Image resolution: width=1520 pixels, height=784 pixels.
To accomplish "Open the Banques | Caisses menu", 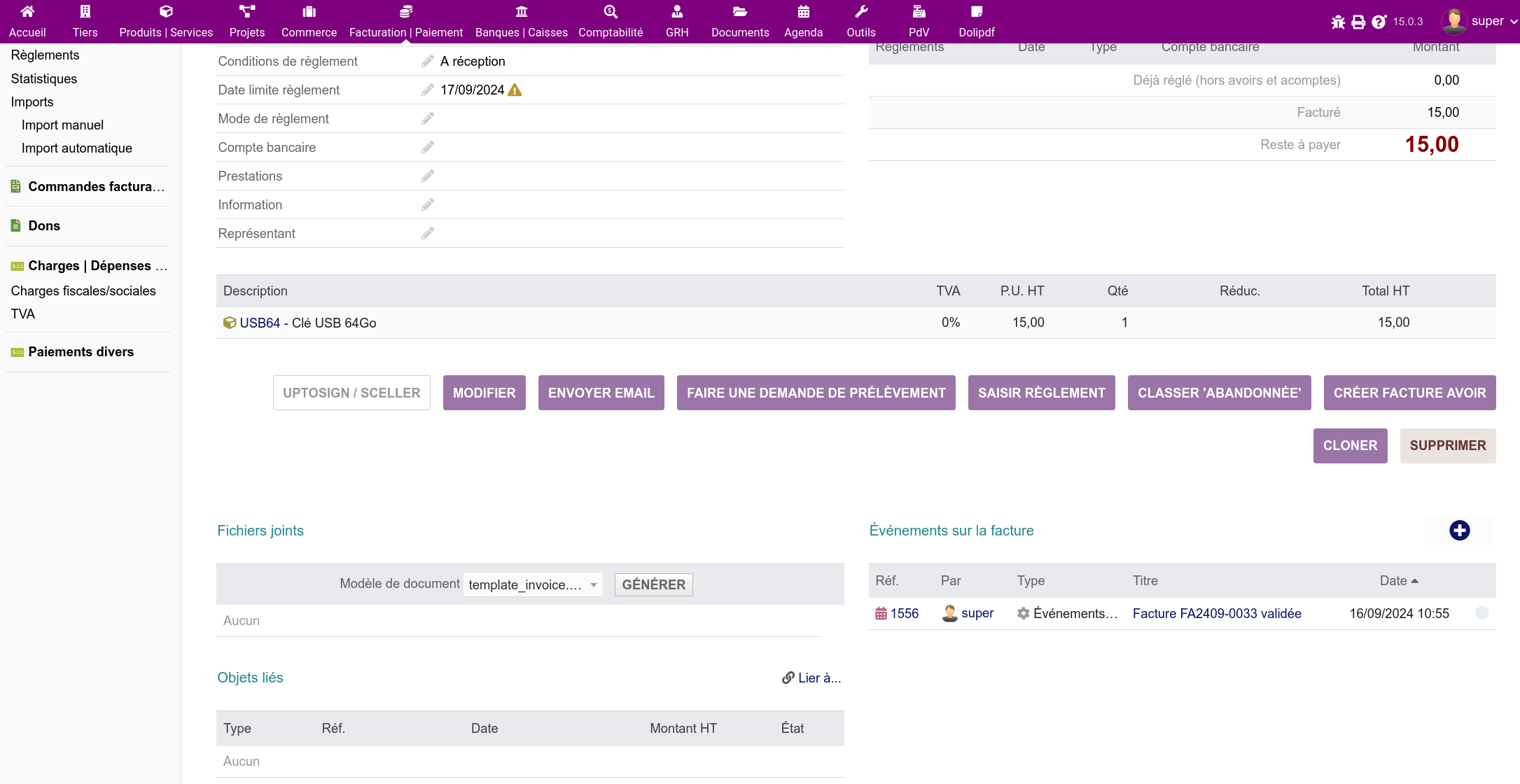I will coord(521,21).
